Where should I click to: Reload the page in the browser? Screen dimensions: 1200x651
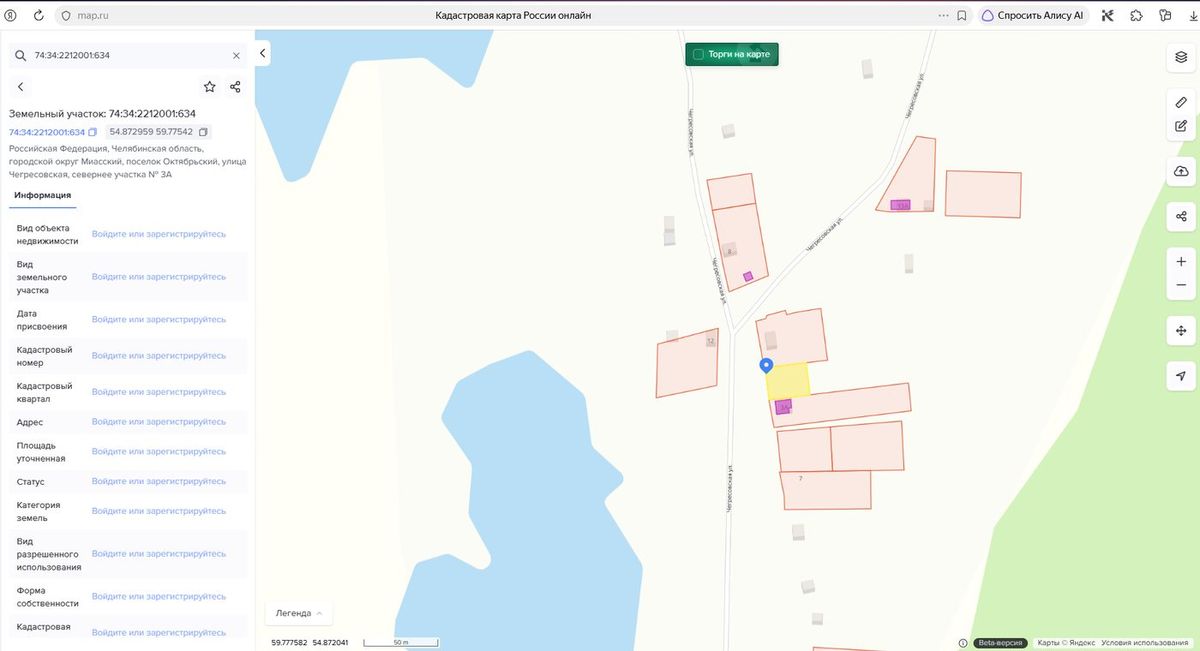pyautogui.click(x=38, y=16)
